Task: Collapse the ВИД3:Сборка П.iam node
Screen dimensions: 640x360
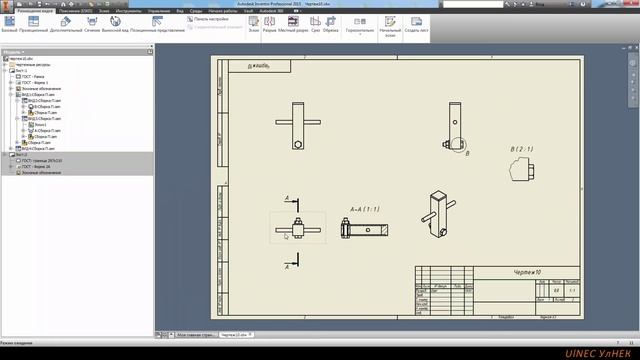Action: tap(17, 118)
